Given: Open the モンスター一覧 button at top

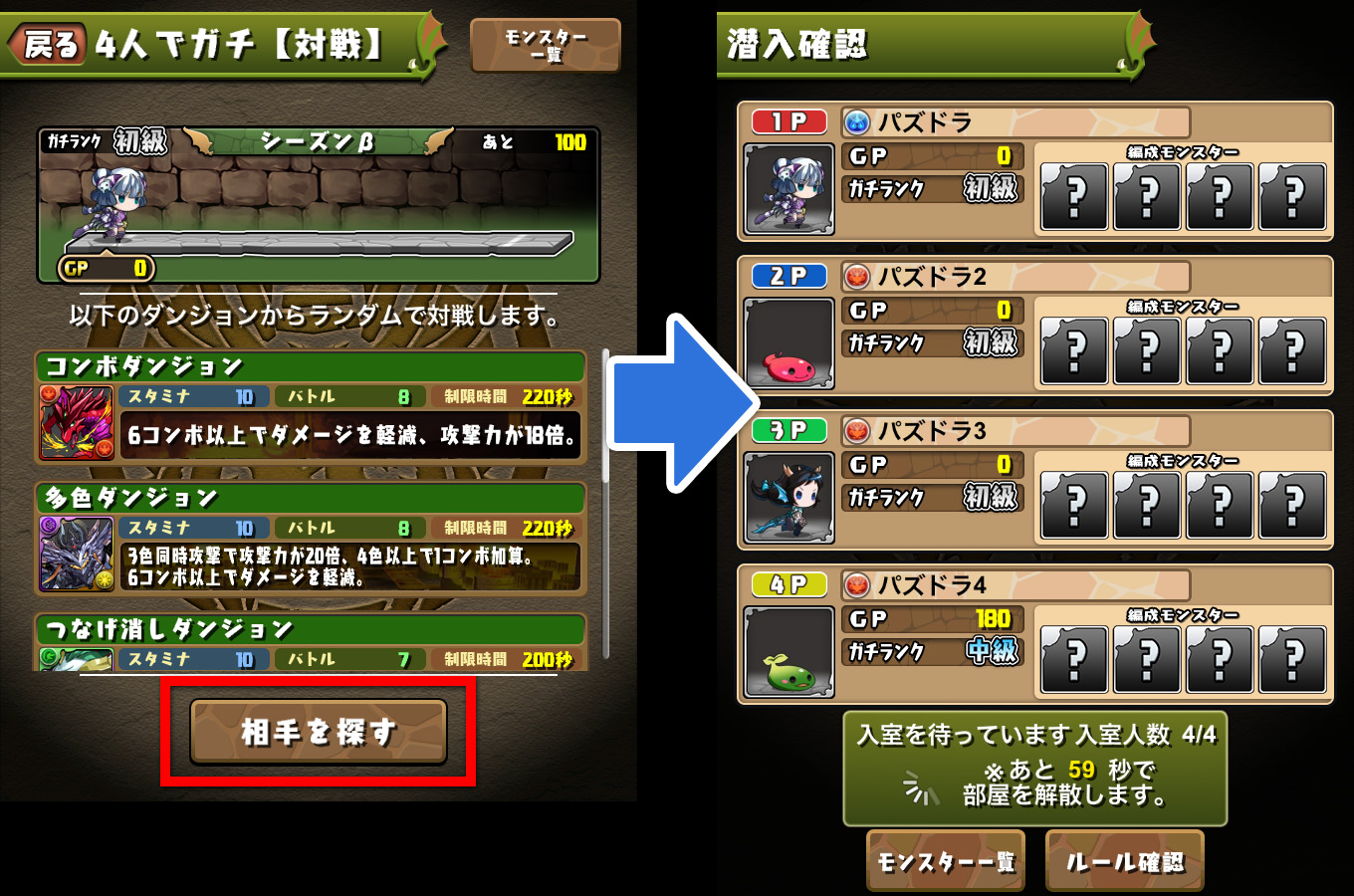Looking at the screenshot, I should pyautogui.click(x=546, y=45).
